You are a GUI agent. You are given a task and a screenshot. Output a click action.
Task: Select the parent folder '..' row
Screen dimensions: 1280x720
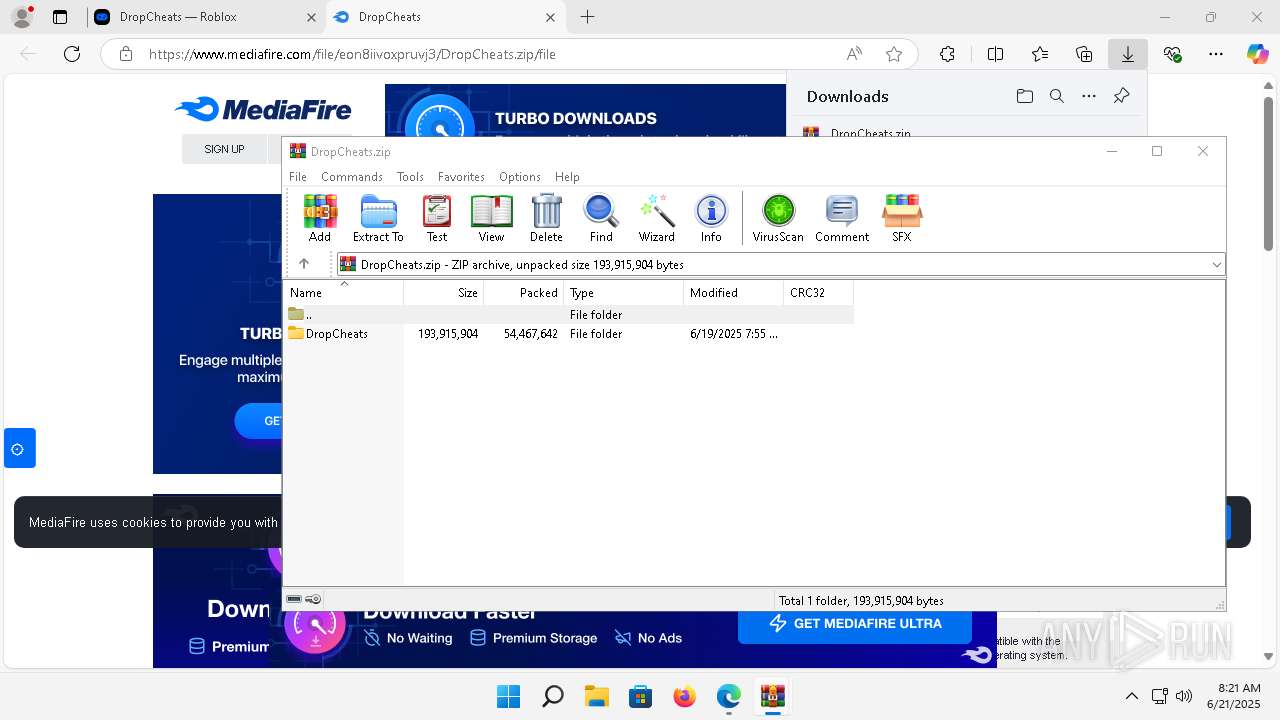click(570, 314)
